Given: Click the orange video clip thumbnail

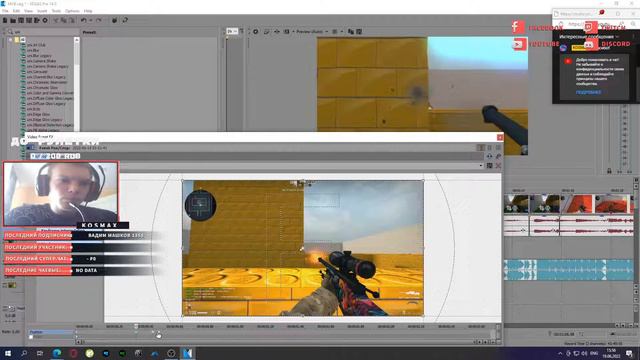Looking at the screenshot, I should [576, 204].
